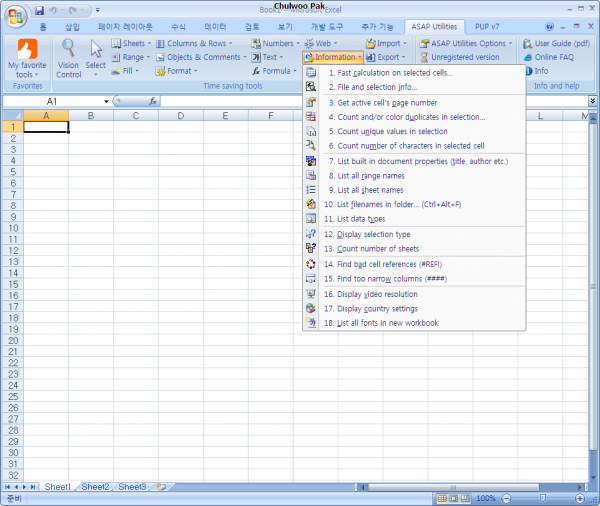Click icon beside Display video resolution
Screen dimensions: 600x506
pyautogui.click(x=311, y=294)
